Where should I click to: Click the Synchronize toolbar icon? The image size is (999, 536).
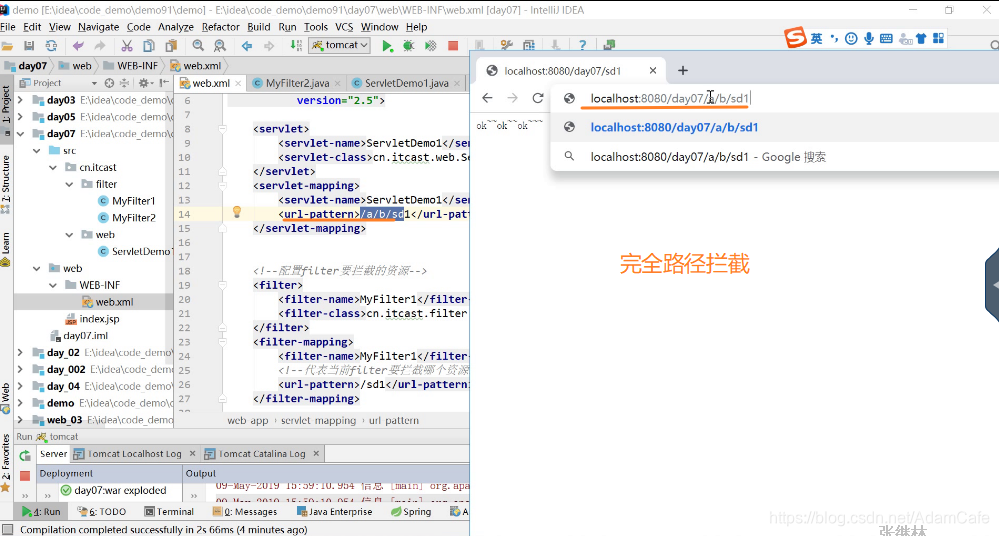[x=51, y=46]
